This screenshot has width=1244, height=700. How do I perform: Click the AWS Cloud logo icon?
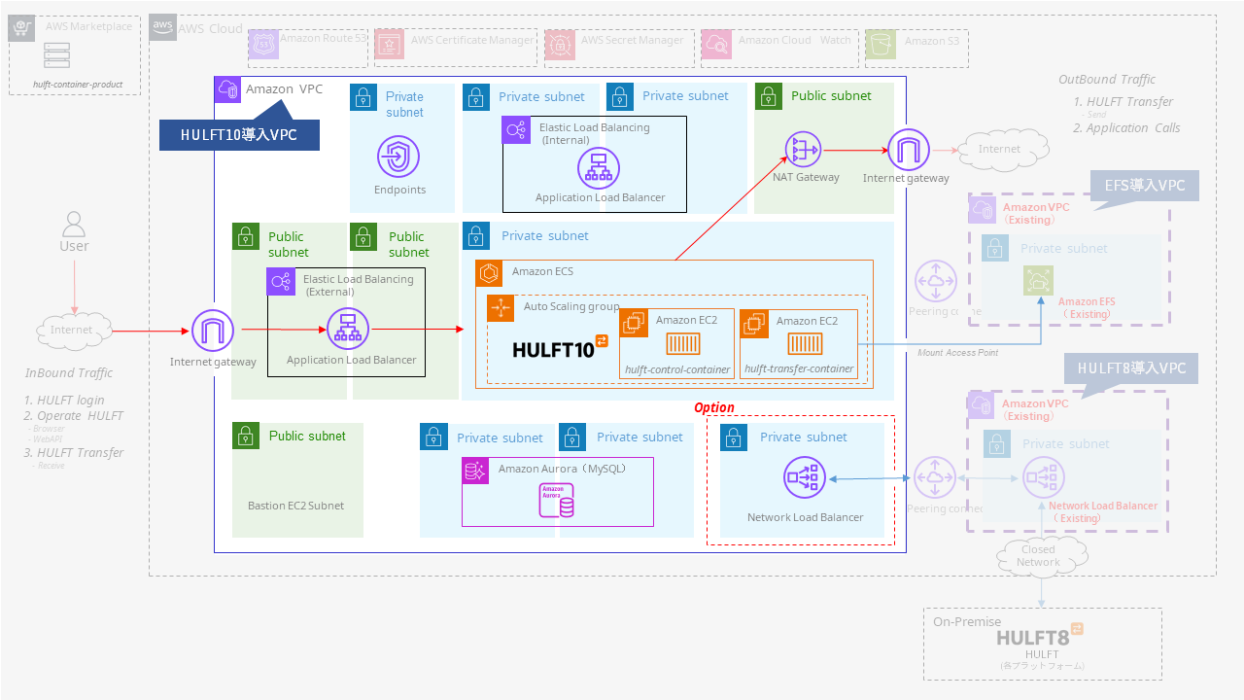(163, 28)
